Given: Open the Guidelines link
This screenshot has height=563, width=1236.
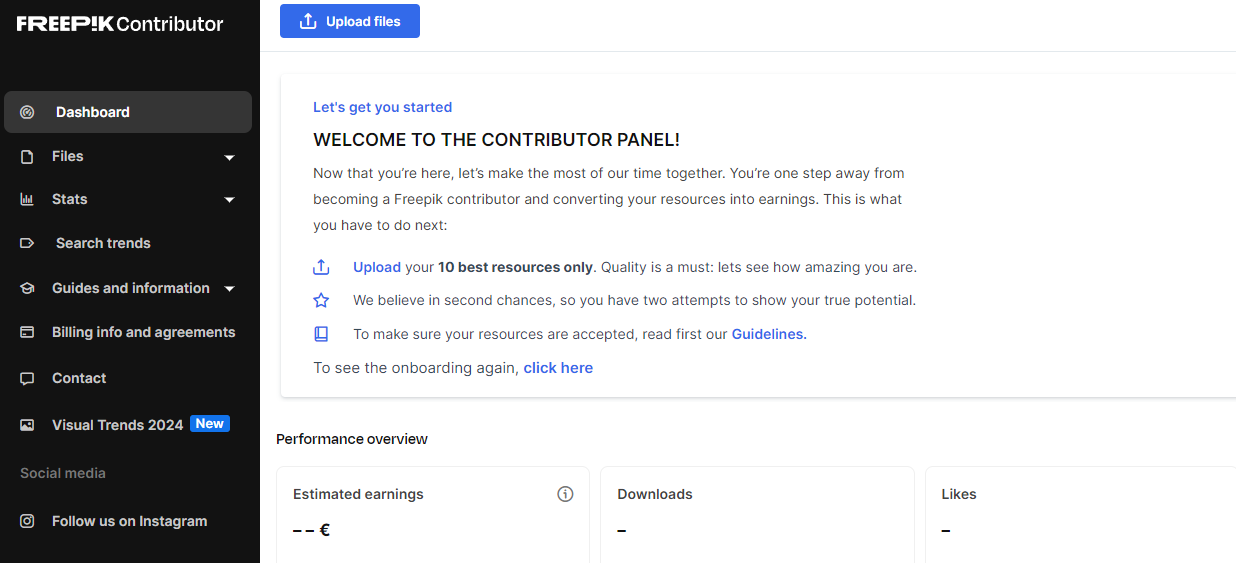Looking at the screenshot, I should 769,334.
